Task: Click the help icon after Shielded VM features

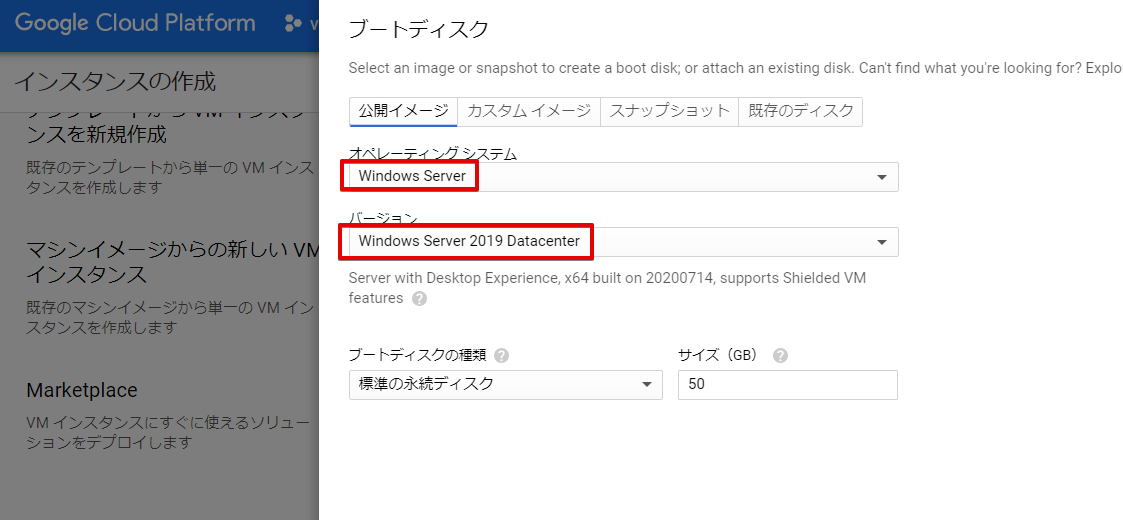Action: (x=420, y=299)
